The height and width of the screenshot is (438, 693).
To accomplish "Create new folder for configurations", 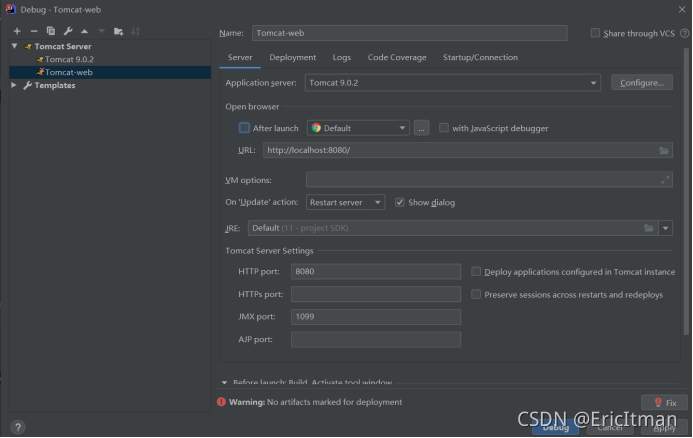I will pyautogui.click(x=118, y=31).
